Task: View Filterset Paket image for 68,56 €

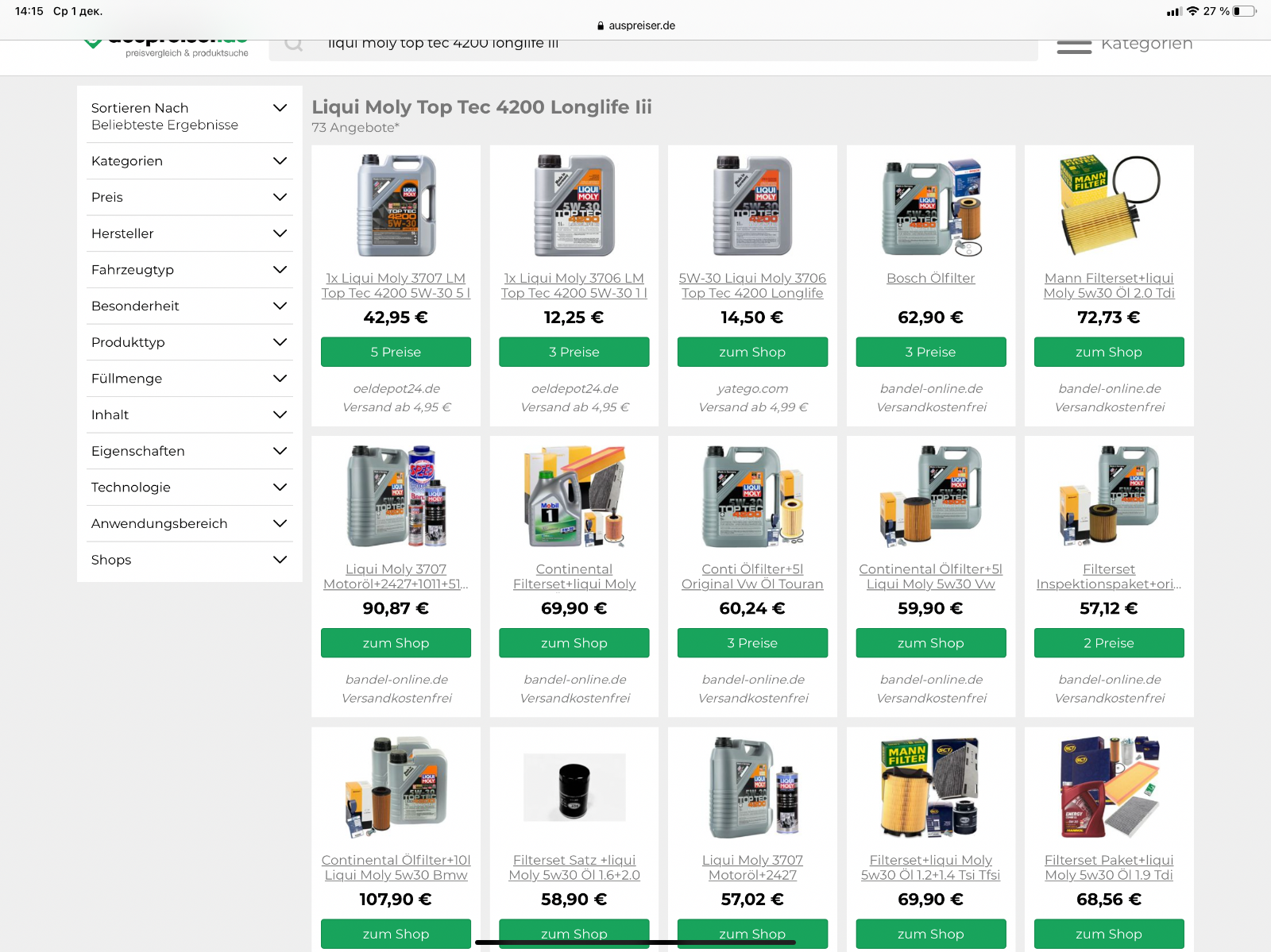Action: pyautogui.click(x=1109, y=788)
